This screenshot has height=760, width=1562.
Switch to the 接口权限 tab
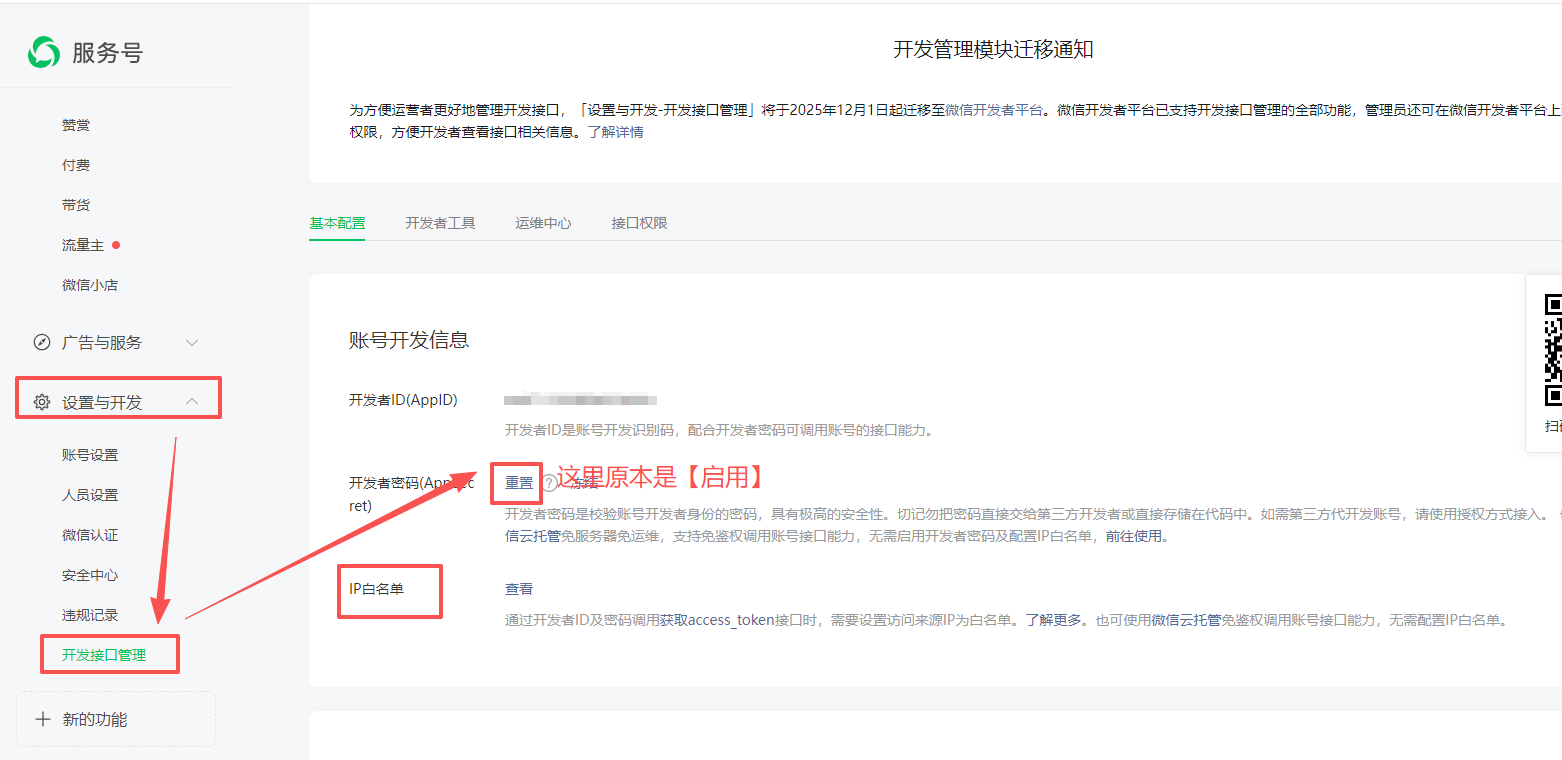point(639,223)
